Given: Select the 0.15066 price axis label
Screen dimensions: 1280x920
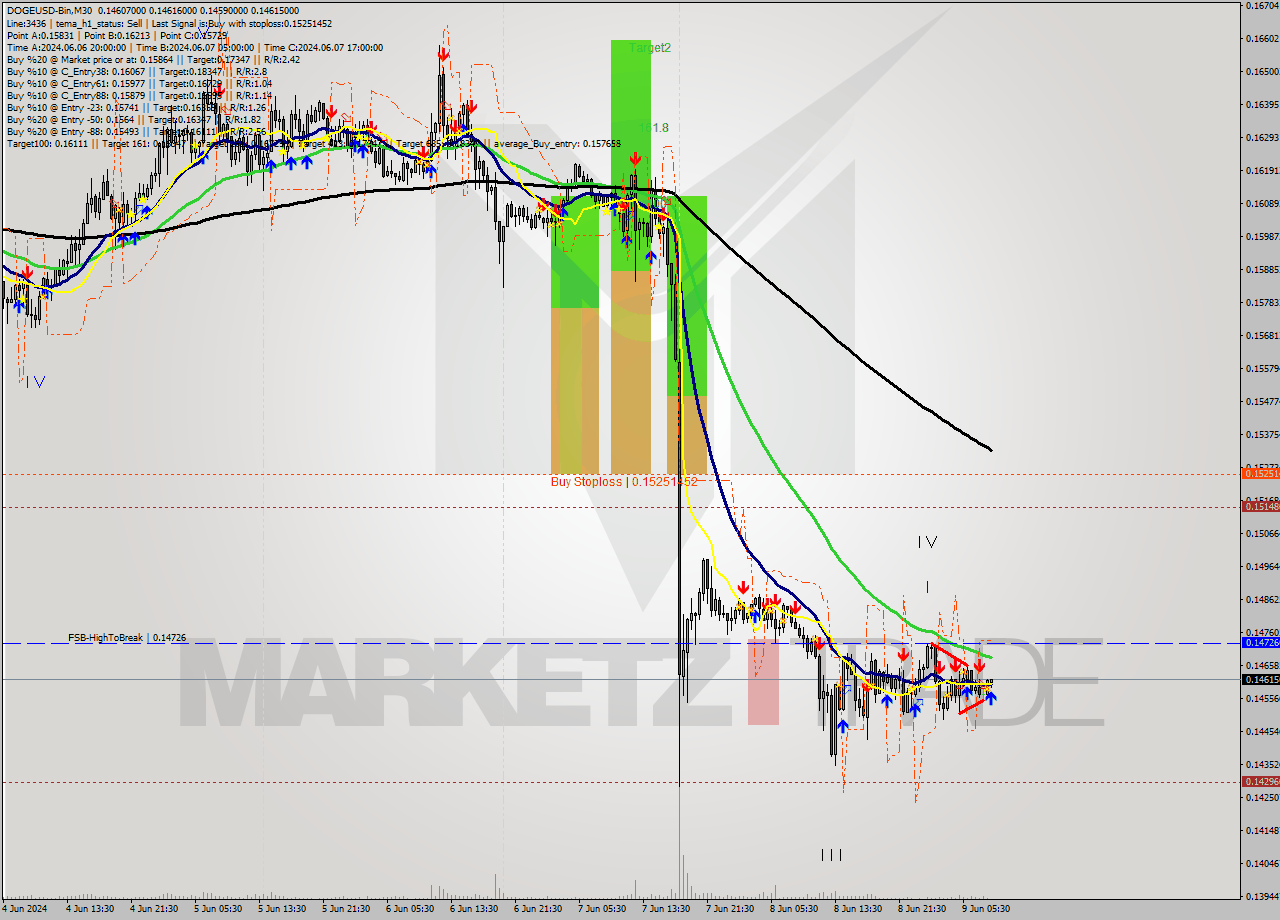Looking at the screenshot, I should [x=1262, y=533].
